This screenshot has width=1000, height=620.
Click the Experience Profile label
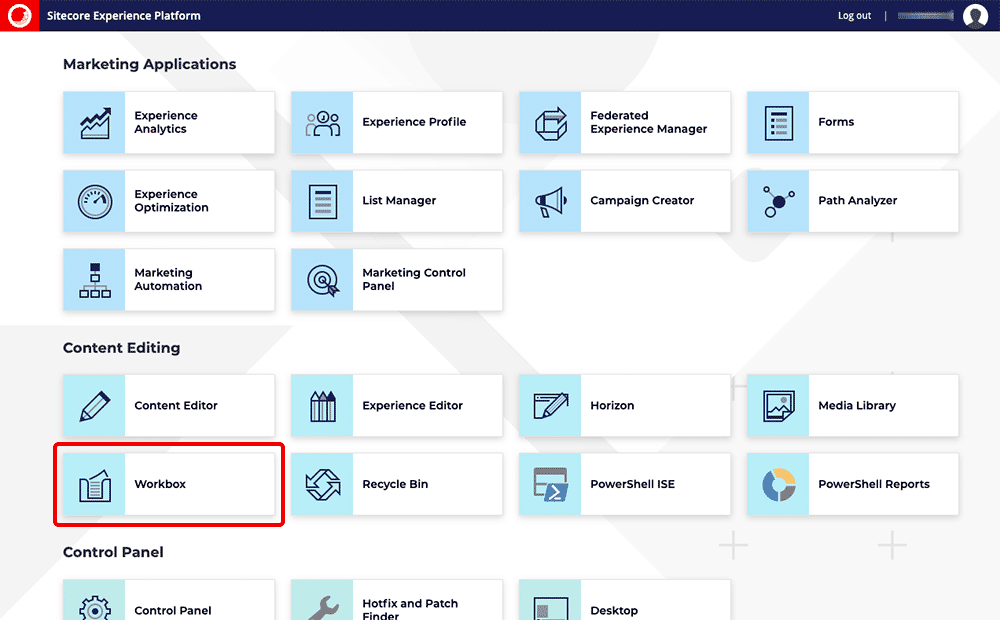(414, 122)
